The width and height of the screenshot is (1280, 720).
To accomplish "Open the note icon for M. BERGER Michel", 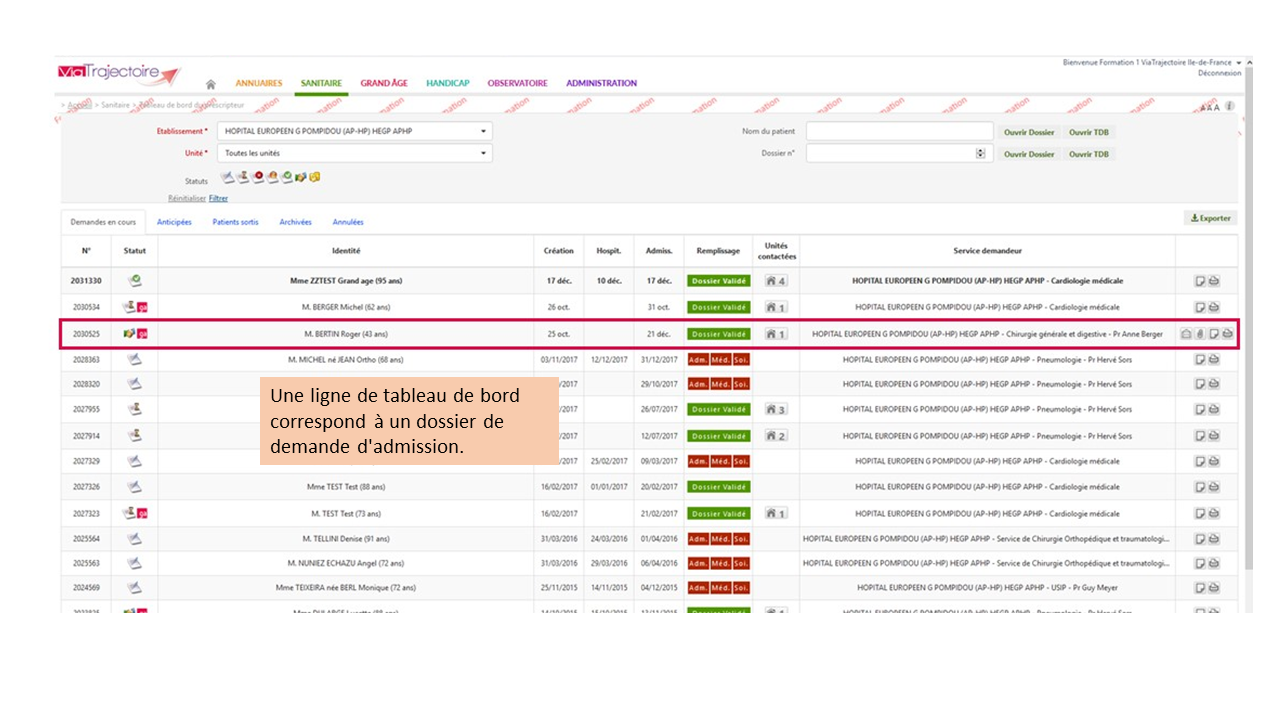I will click(x=1200, y=307).
